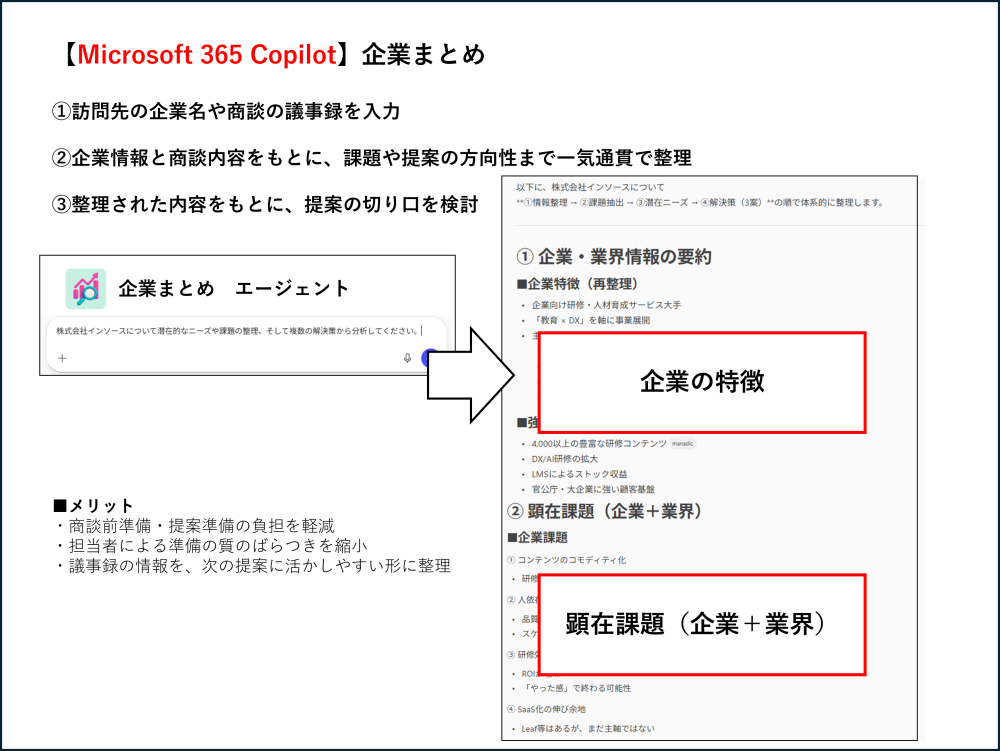Click the heading ② 顕在課題（企業＋業界） in the response
1000x751 pixels.
pos(605,511)
